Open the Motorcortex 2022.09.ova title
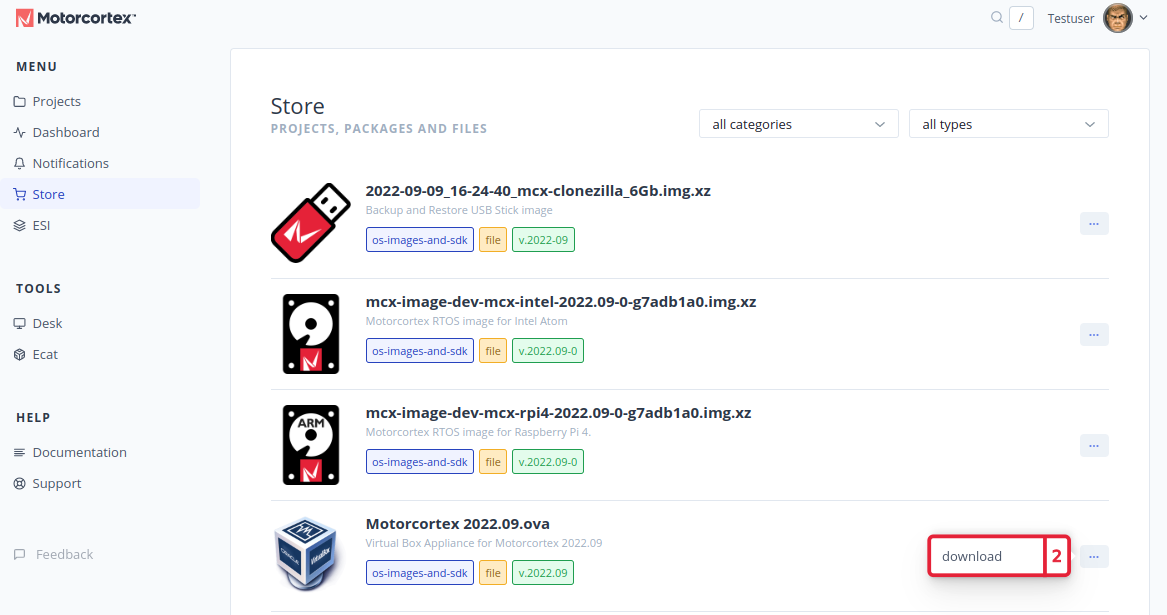 click(458, 523)
